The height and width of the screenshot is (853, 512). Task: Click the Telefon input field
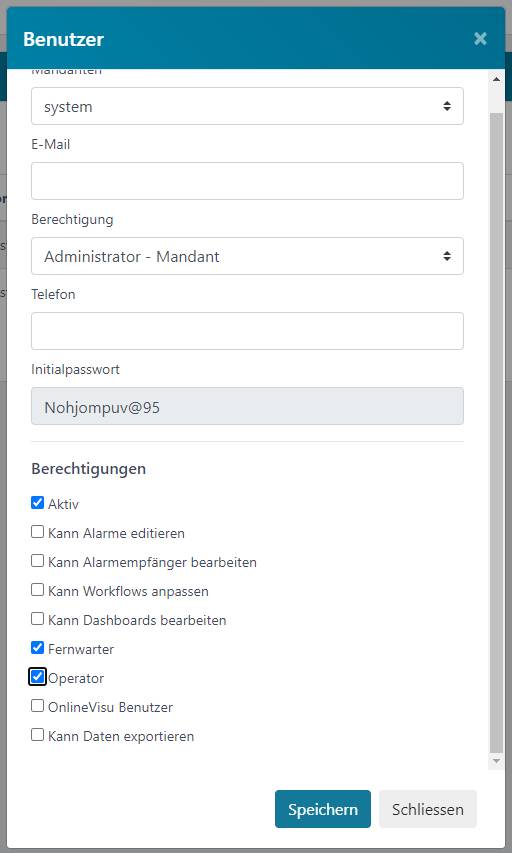(x=248, y=331)
